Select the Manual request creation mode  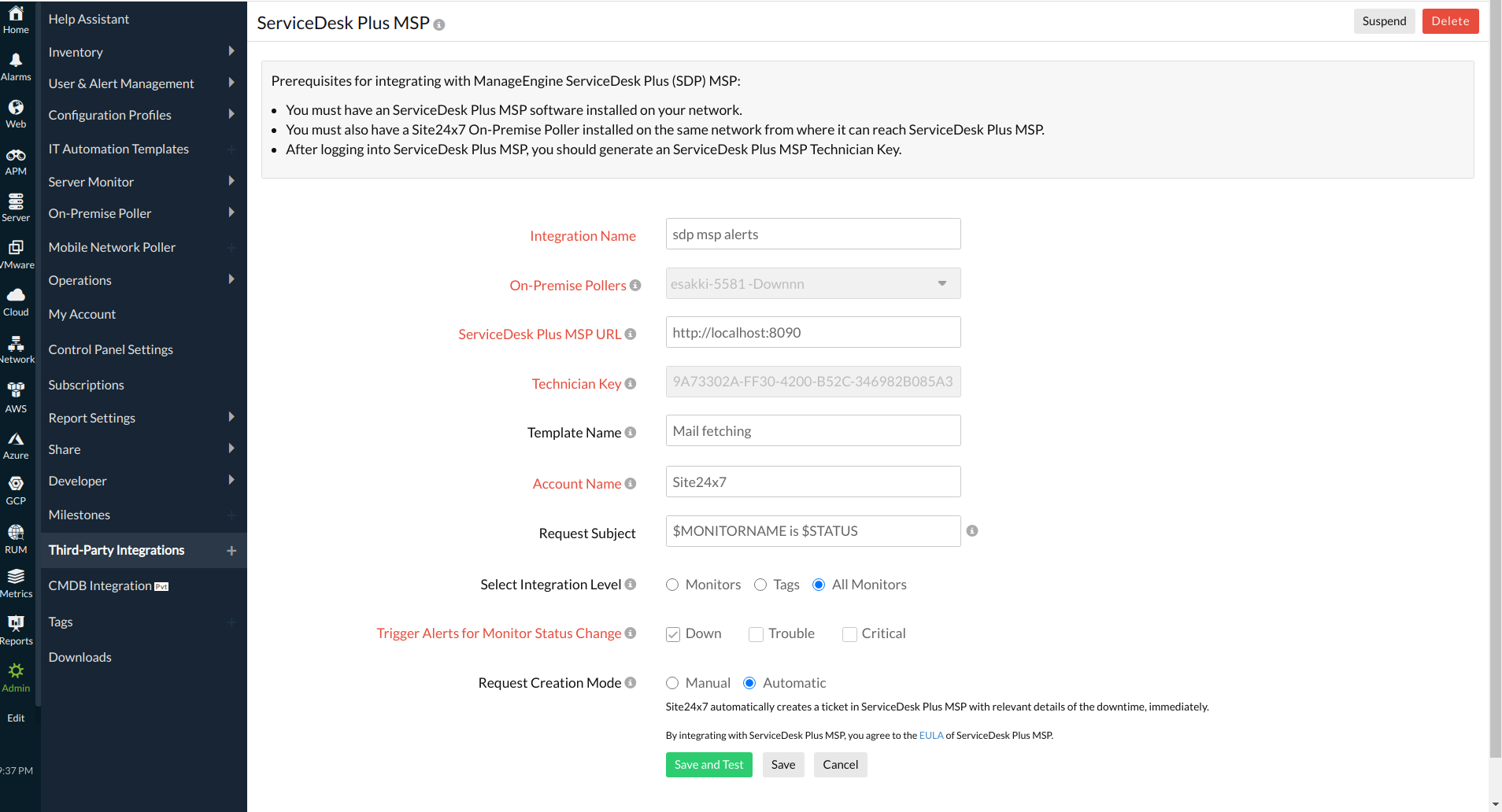672,683
